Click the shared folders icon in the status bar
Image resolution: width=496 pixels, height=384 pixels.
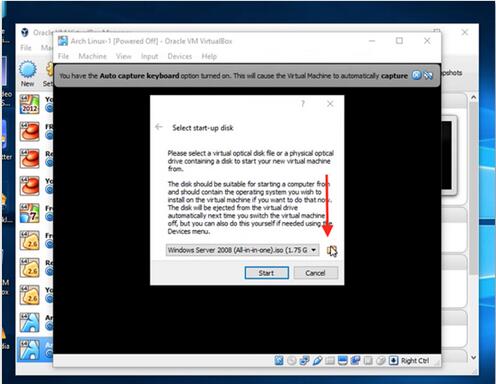click(x=330, y=361)
